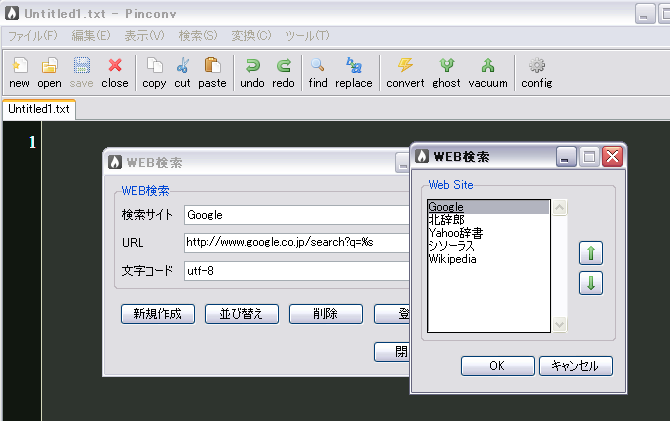Minimize the front WEB検索 dialog
The height and width of the screenshot is (421, 670).
coord(566,156)
